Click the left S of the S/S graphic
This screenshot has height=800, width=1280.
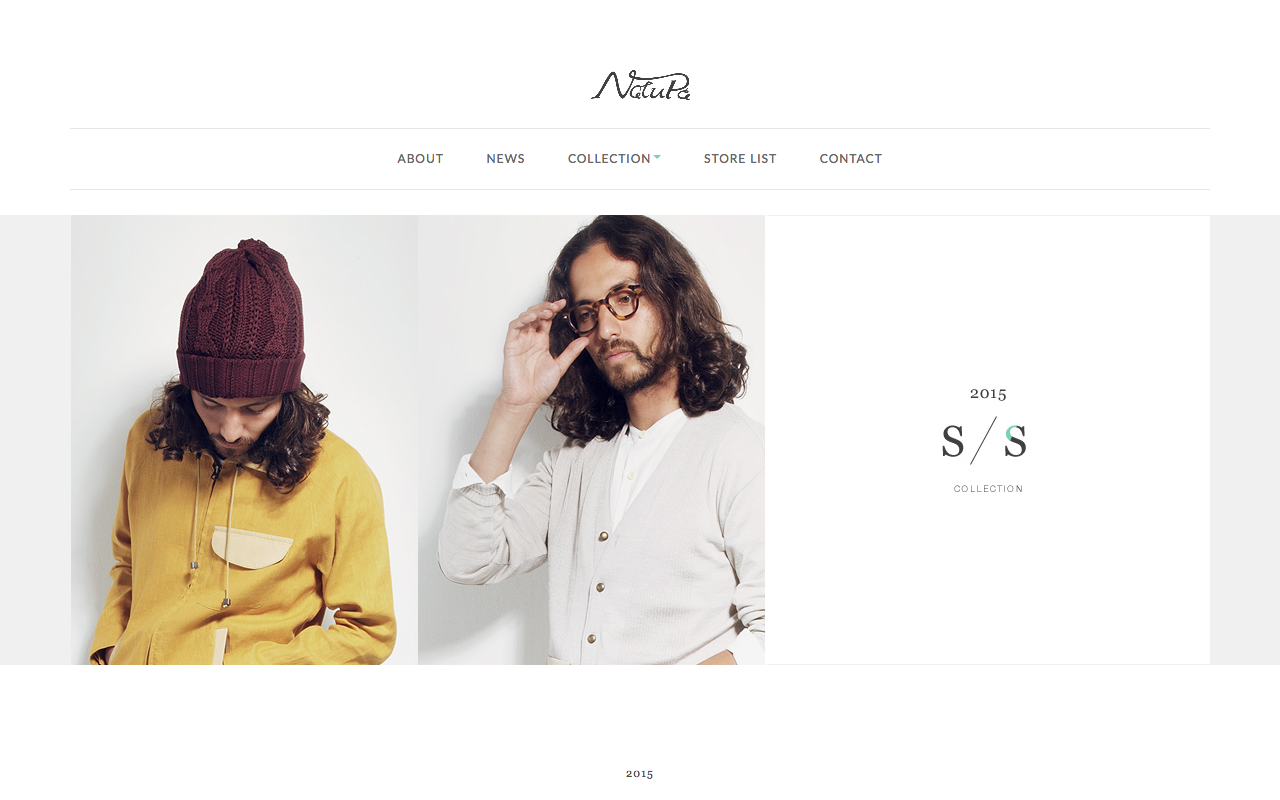coord(953,441)
